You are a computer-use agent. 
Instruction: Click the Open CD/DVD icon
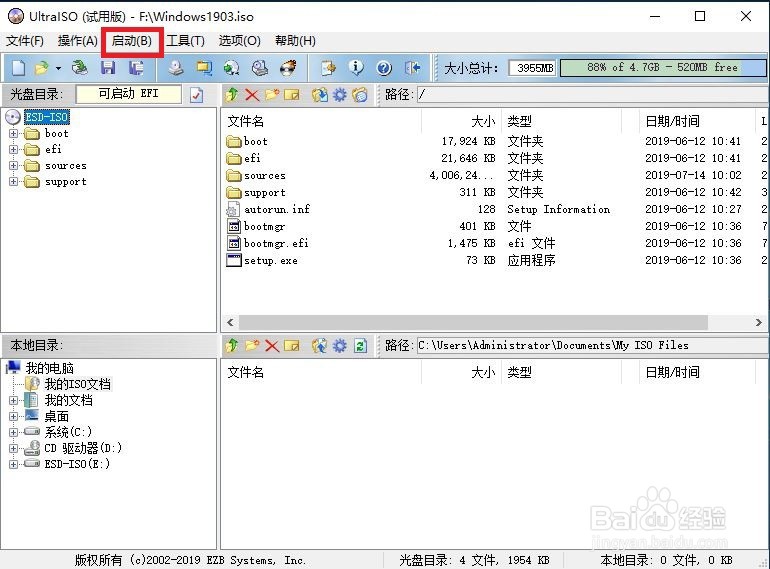[80, 68]
